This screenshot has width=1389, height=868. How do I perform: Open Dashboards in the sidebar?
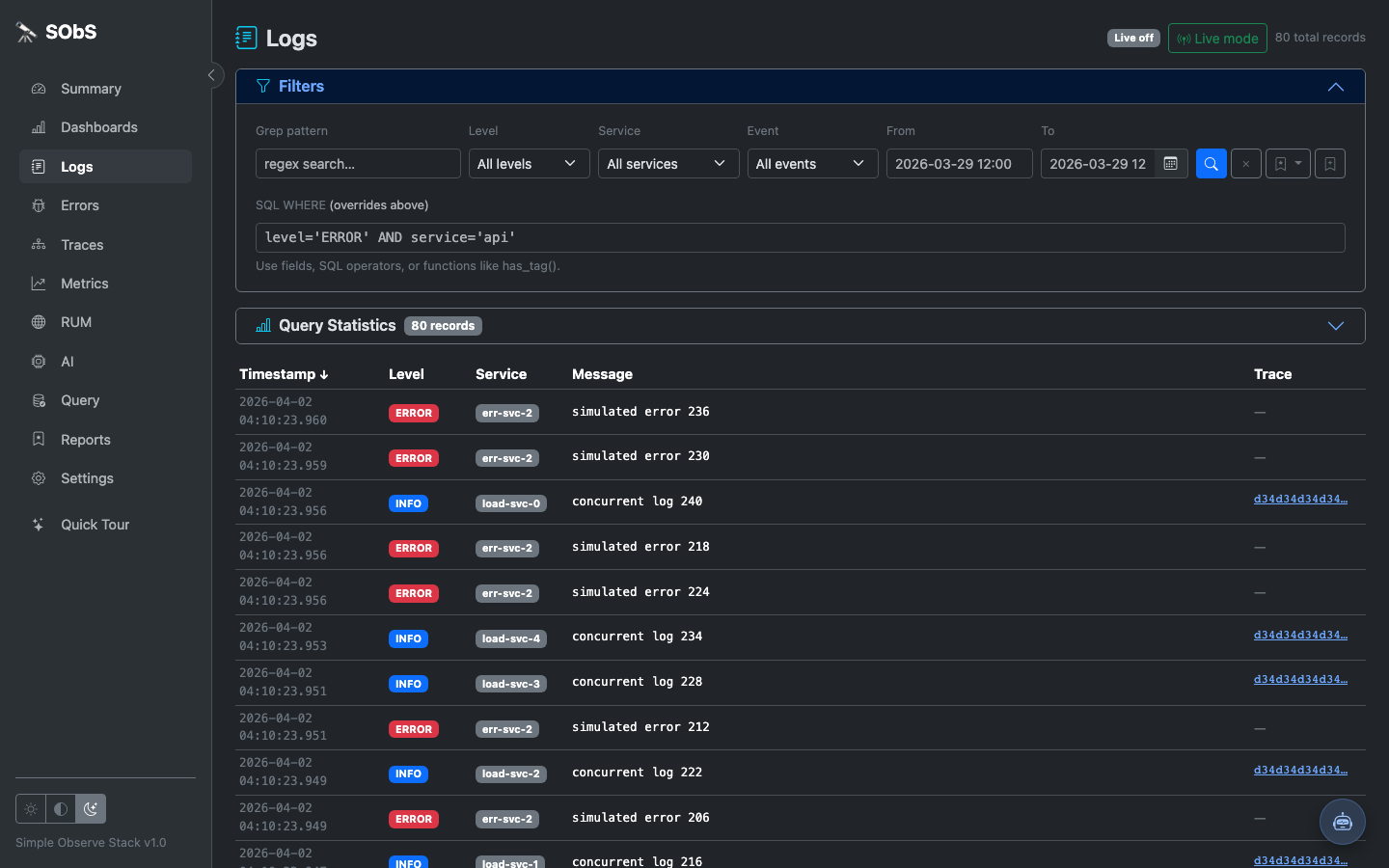point(105,127)
